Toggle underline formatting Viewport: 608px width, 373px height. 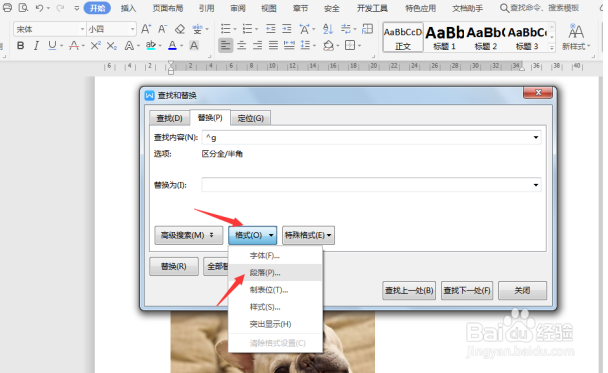click(x=52, y=46)
